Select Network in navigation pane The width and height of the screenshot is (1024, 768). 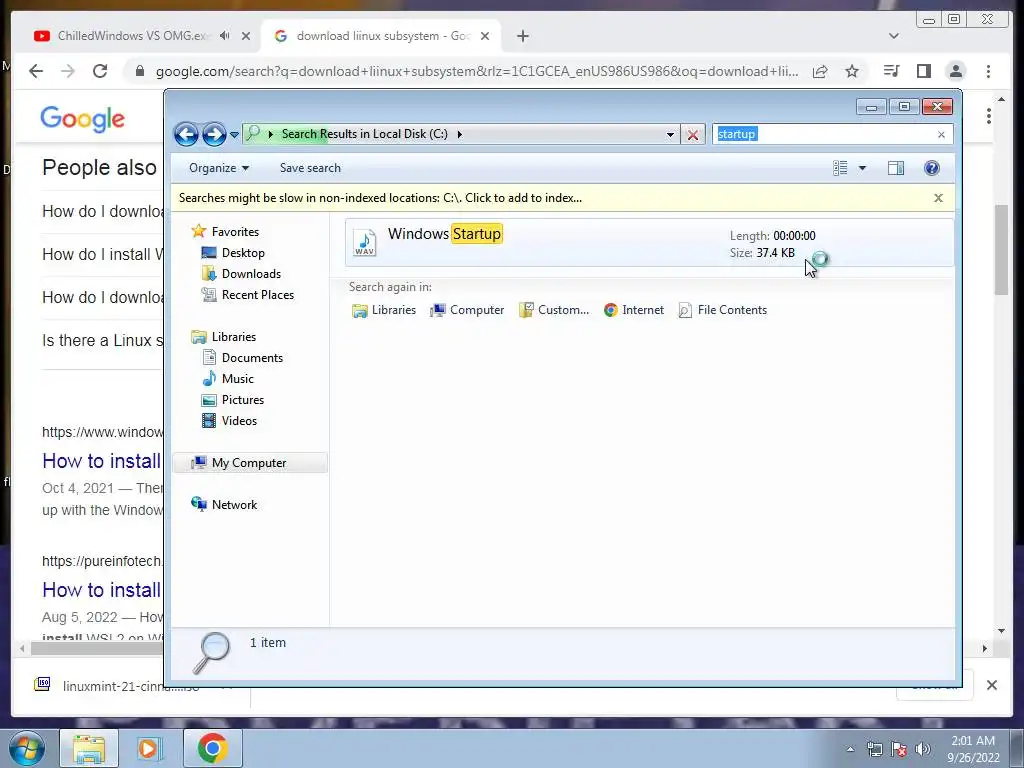pyautogui.click(x=224, y=505)
